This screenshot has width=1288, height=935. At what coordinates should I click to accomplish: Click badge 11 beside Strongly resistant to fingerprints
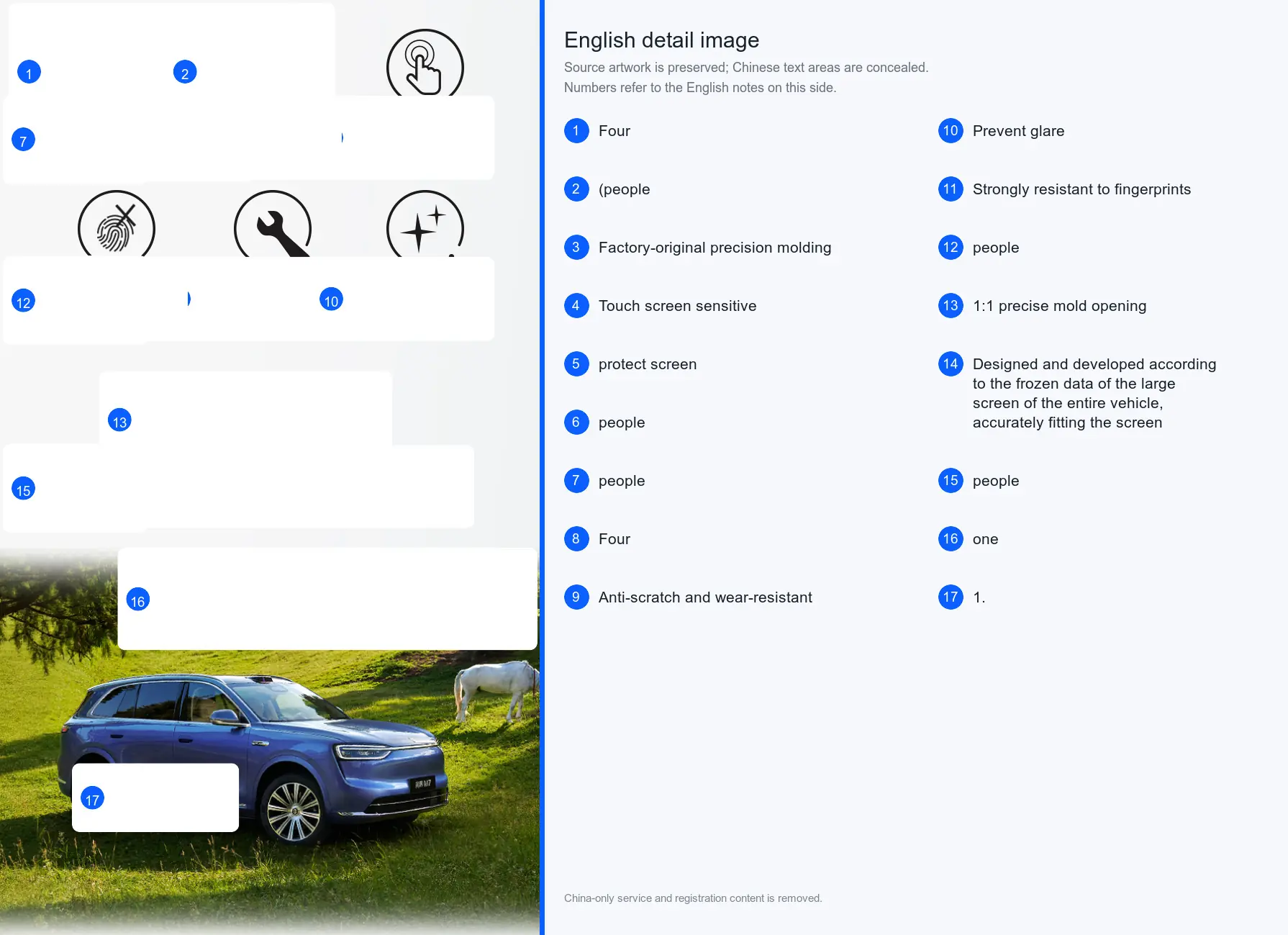[951, 189]
